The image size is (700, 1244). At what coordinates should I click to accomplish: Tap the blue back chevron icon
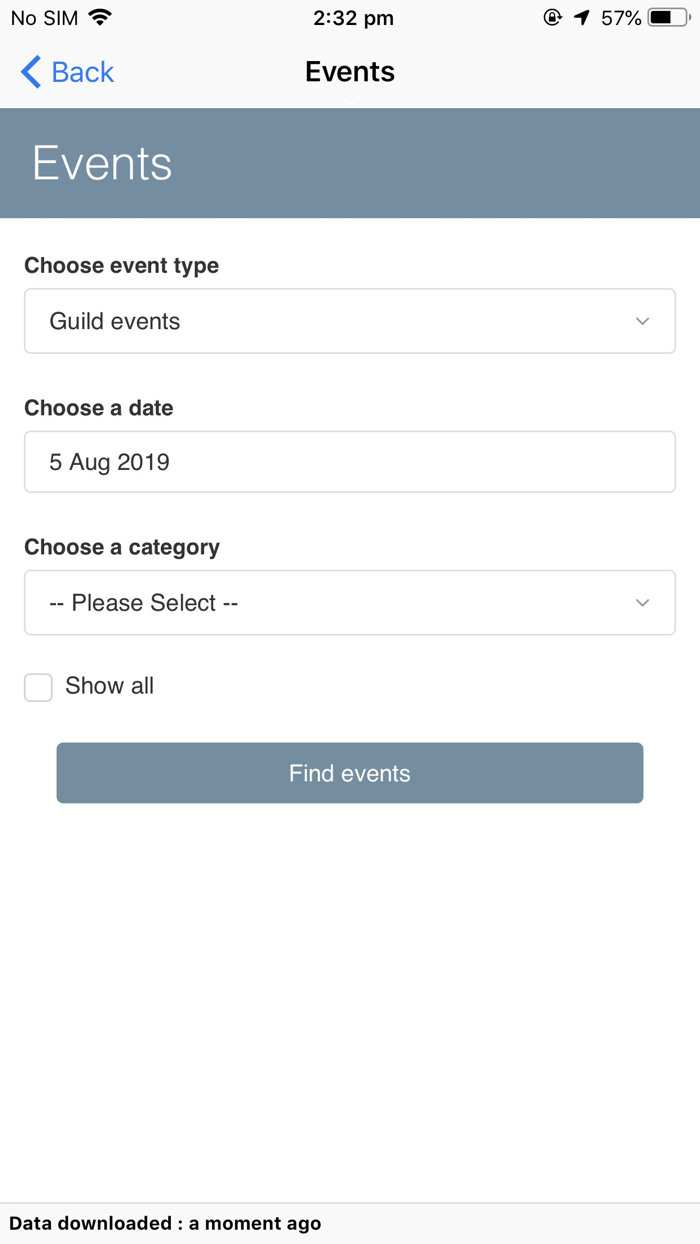point(31,72)
